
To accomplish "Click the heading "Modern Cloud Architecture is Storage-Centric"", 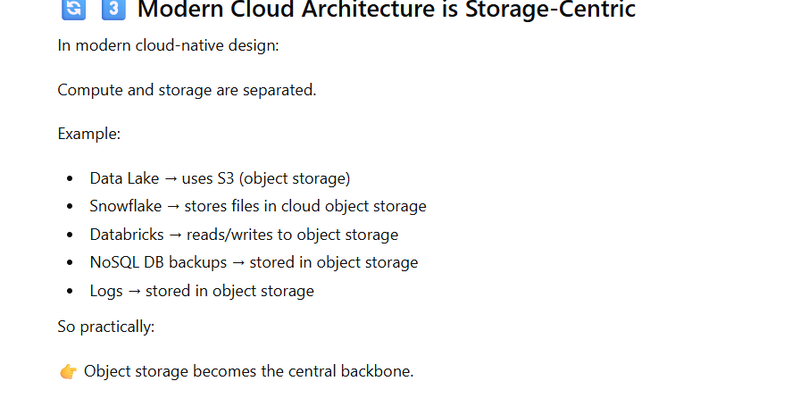I will (x=386, y=11).
